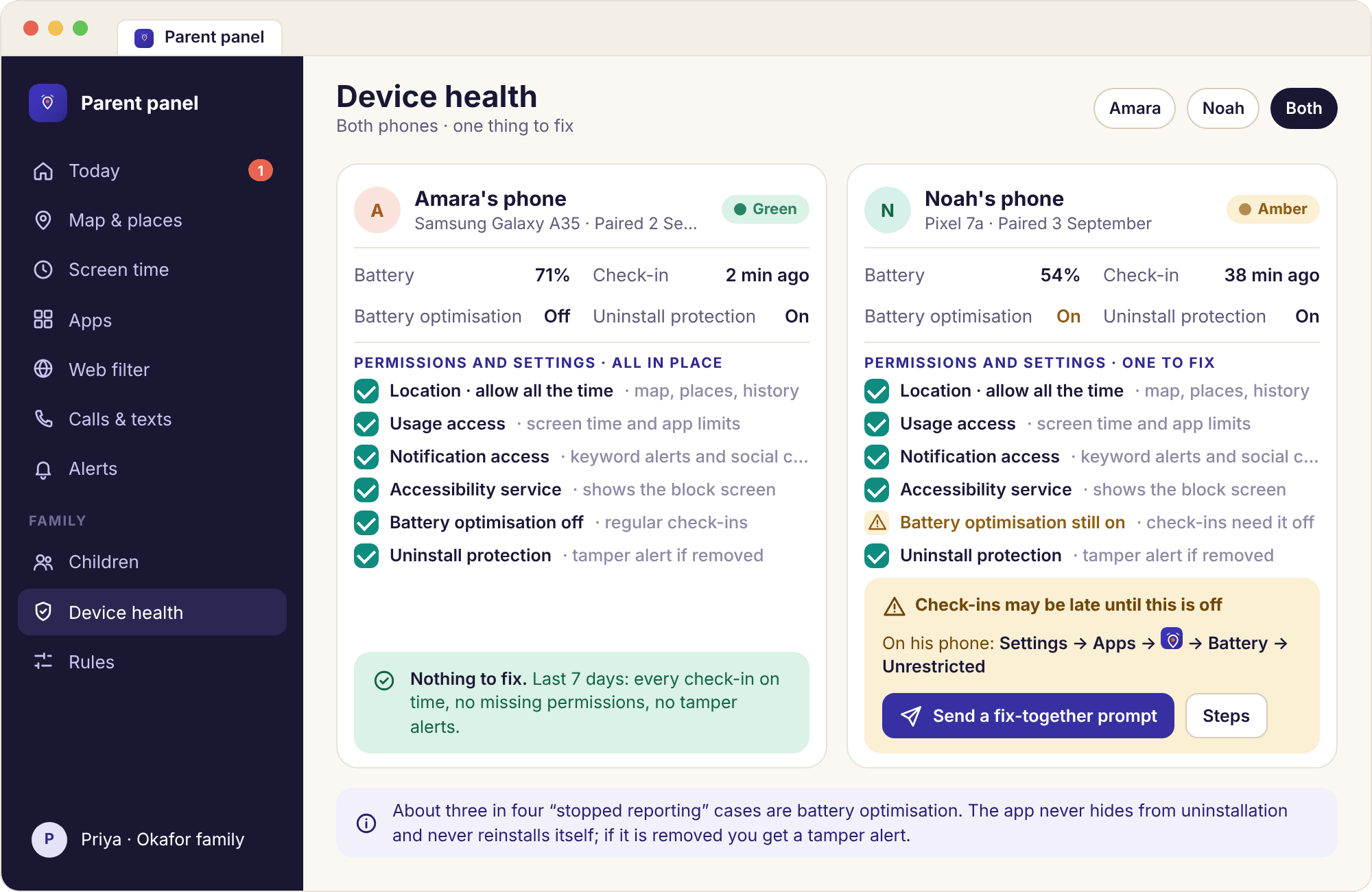Screen dimensions: 1372x892
Task: Click the Parent panel logo in sidebar
Action: tap(48, 103)
